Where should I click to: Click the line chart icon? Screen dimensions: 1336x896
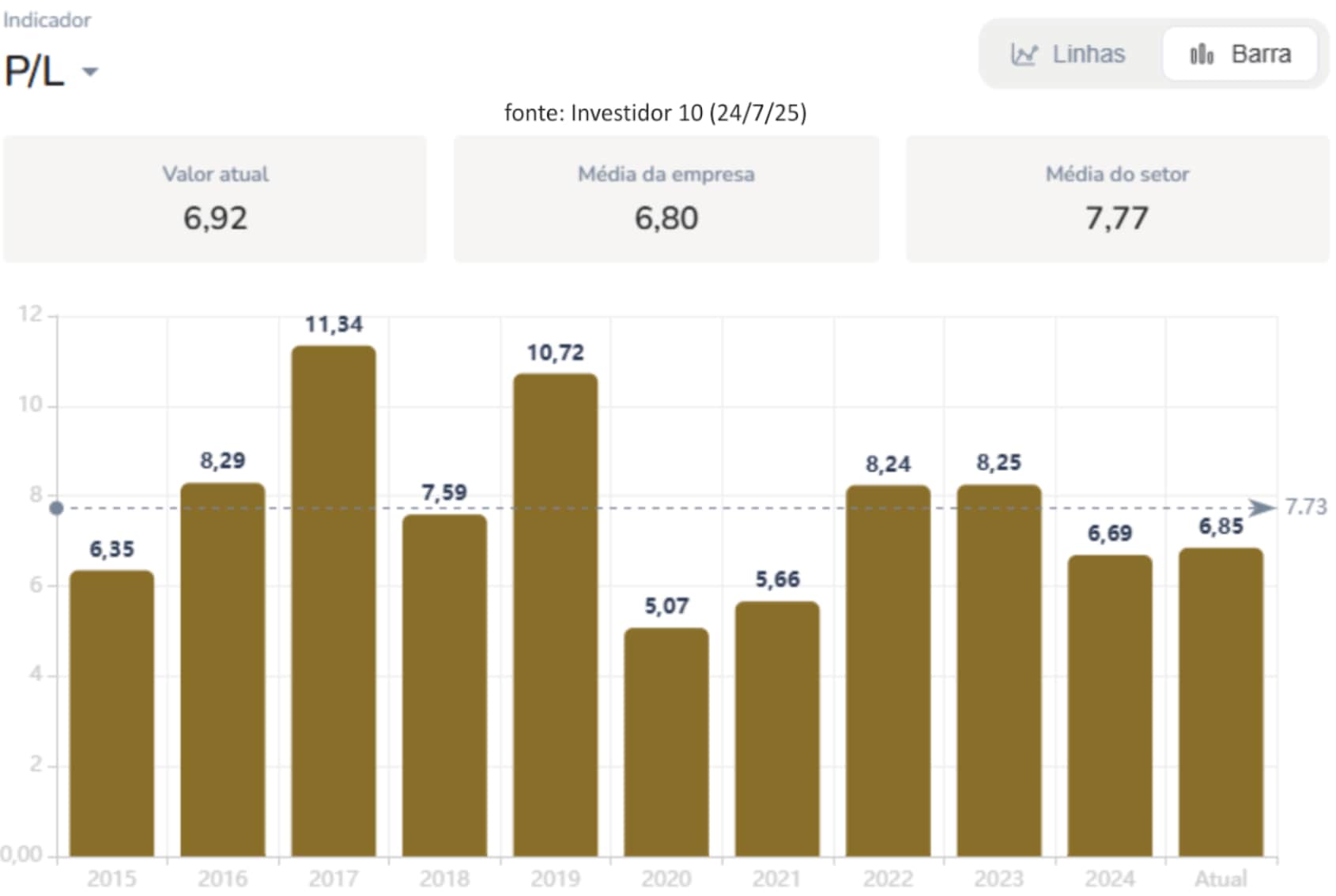click(1025, 55)
